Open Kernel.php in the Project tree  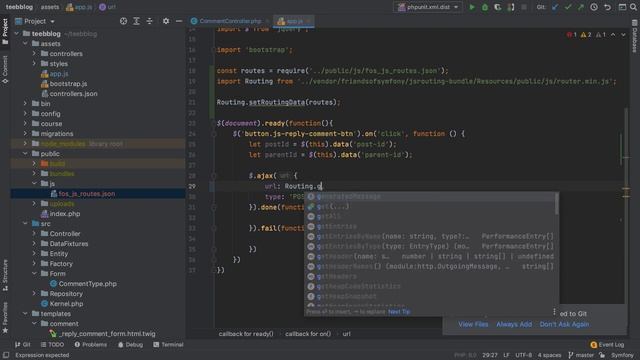(66, 304)
